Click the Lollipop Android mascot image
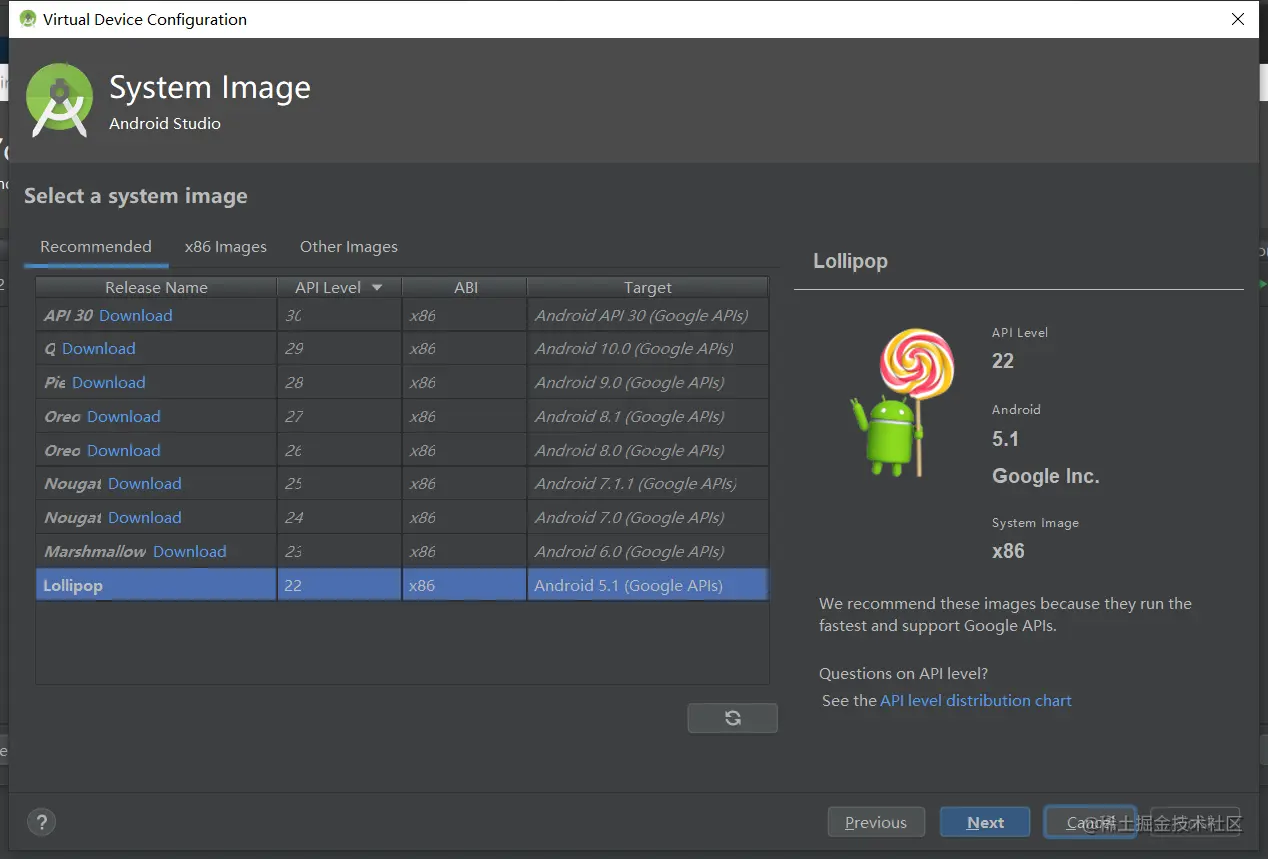The width and height of the screenshot is (1268, 859). pos(900,402)
